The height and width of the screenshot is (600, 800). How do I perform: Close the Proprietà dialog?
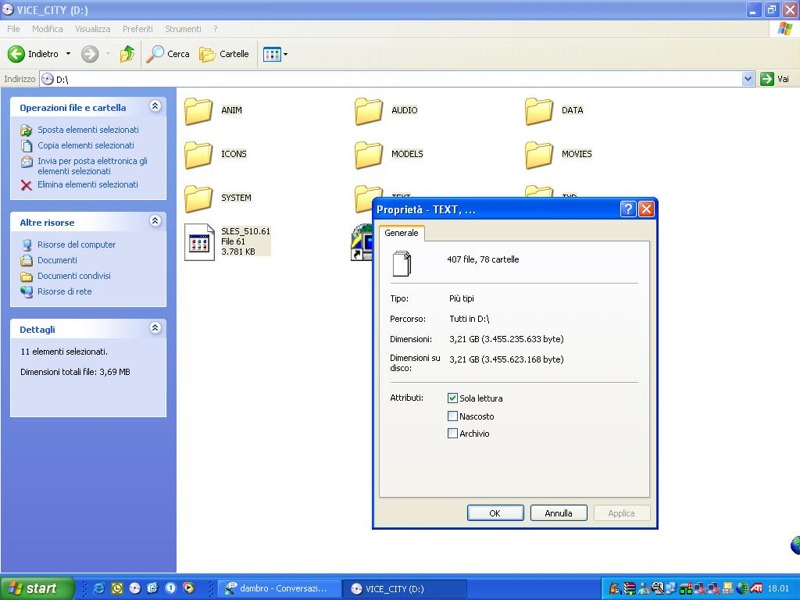[646, 209]
